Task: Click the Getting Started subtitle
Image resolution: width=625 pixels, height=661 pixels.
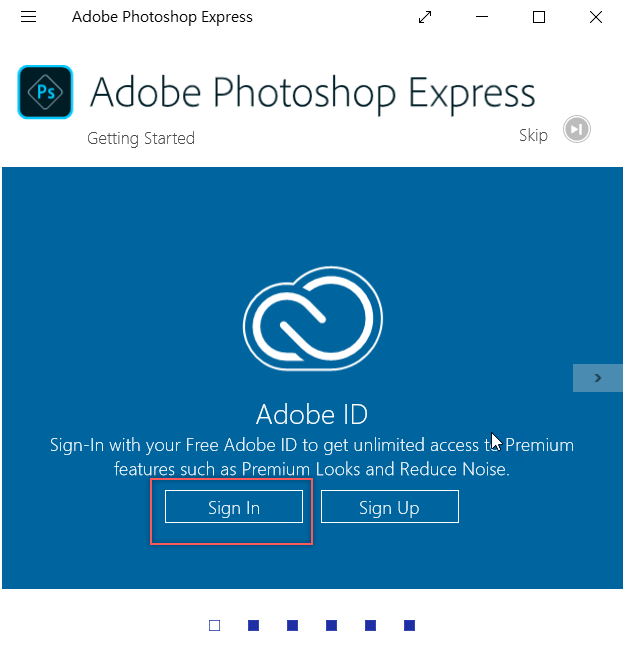Action: [x=141, y=138]
